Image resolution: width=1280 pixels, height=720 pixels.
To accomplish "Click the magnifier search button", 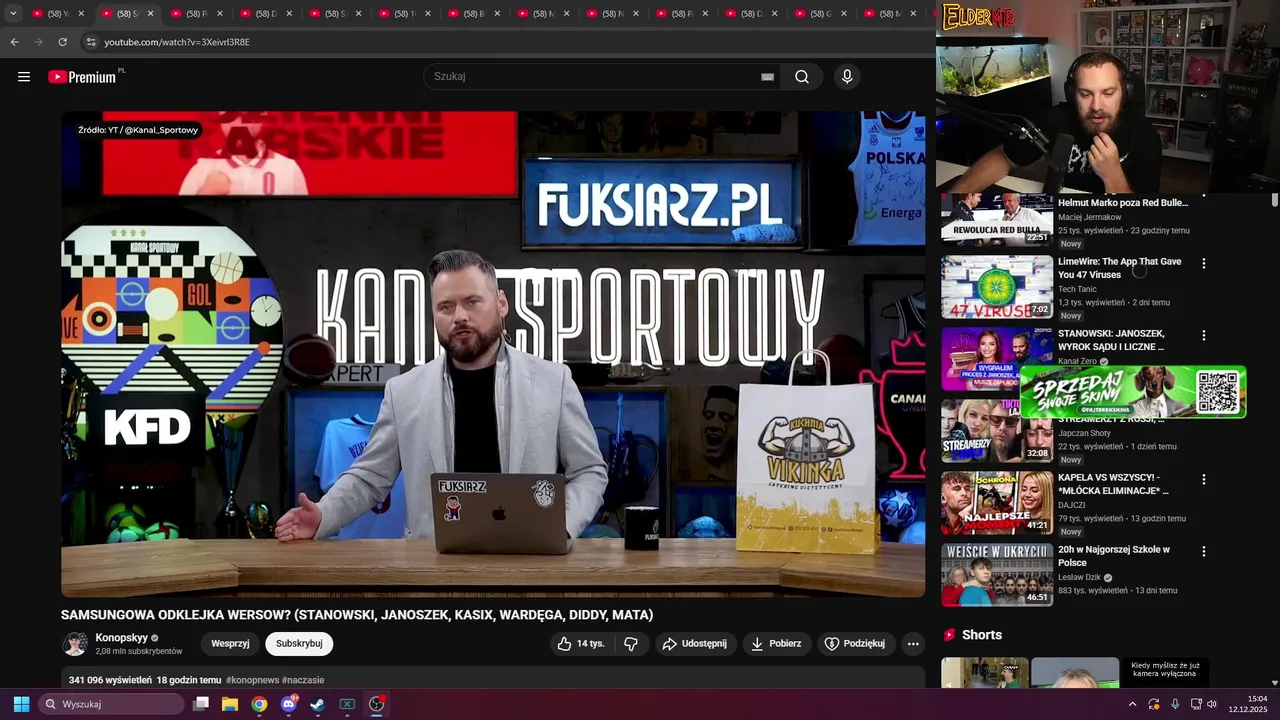I will click(x=802, y=77).
